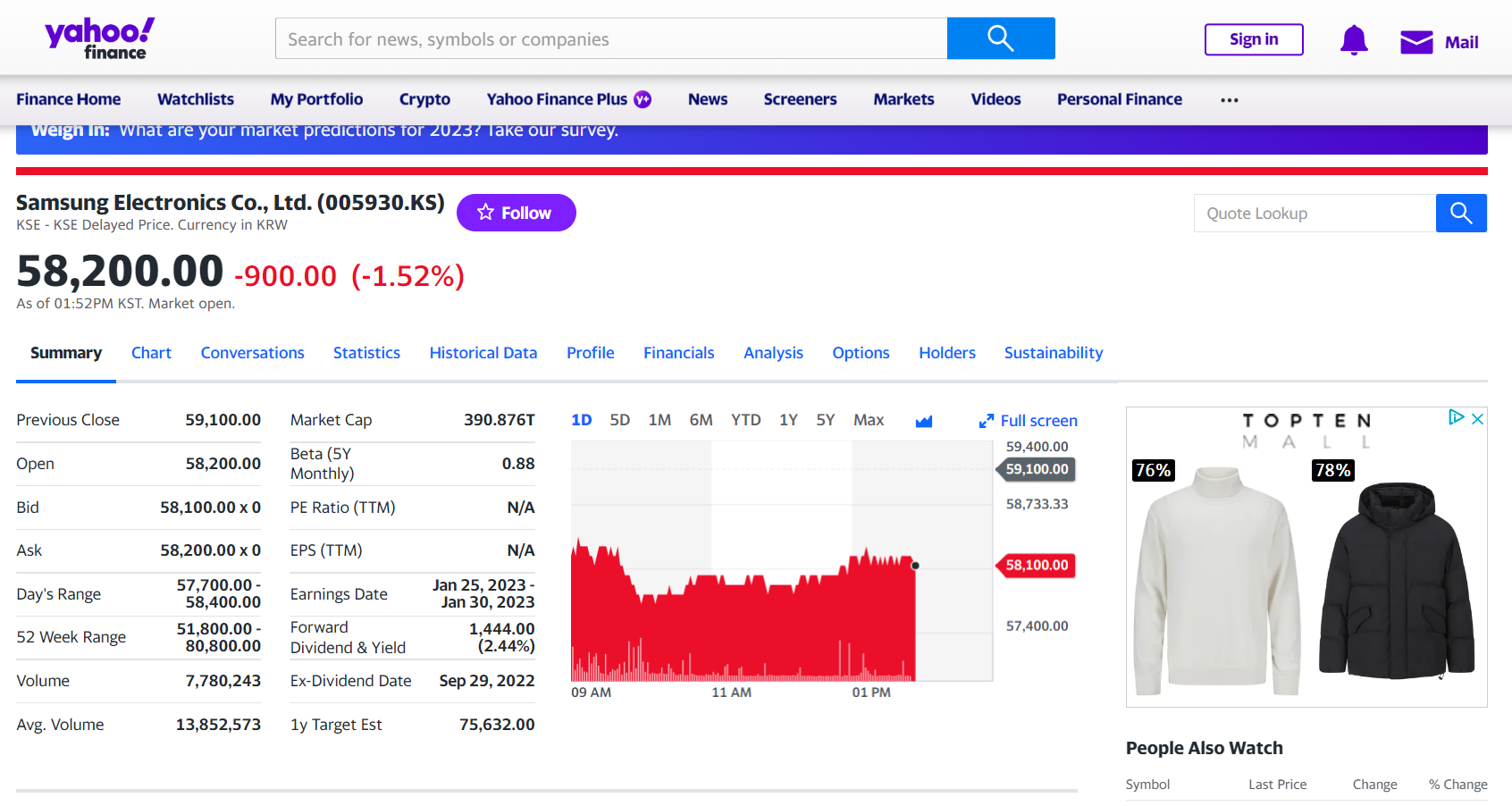The image size is (1512, 806).
Task: Go to Finance Home
Action: pos(68,99)
